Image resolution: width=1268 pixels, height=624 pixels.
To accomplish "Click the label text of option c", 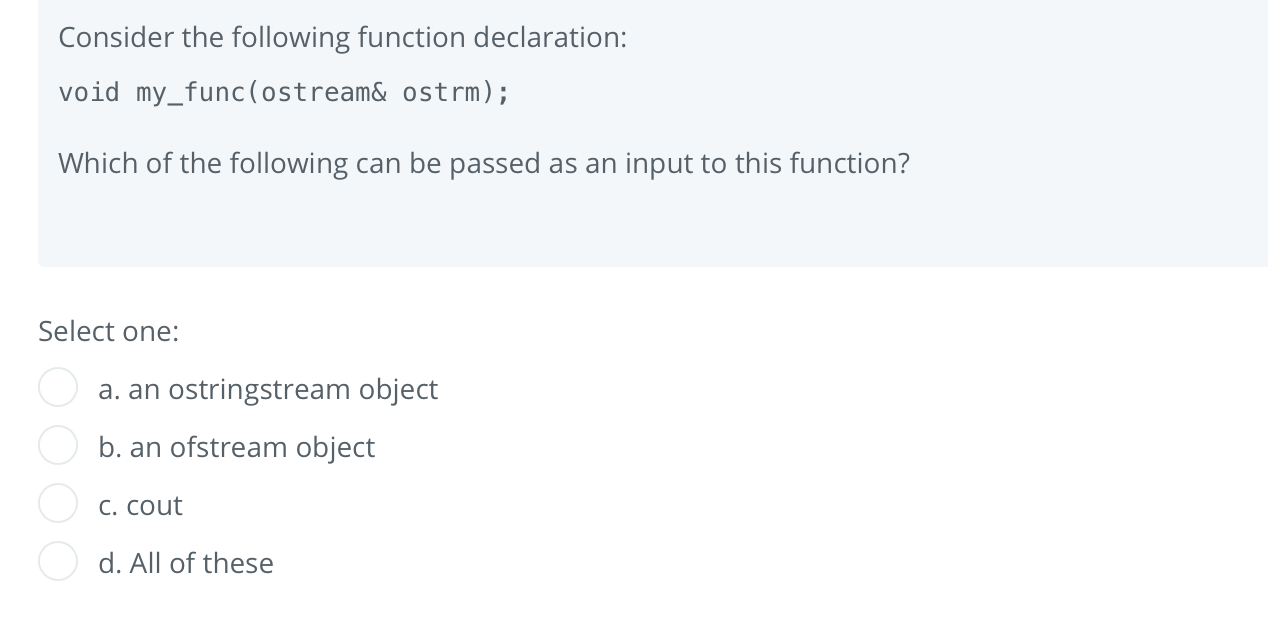I will click(140, 506).
